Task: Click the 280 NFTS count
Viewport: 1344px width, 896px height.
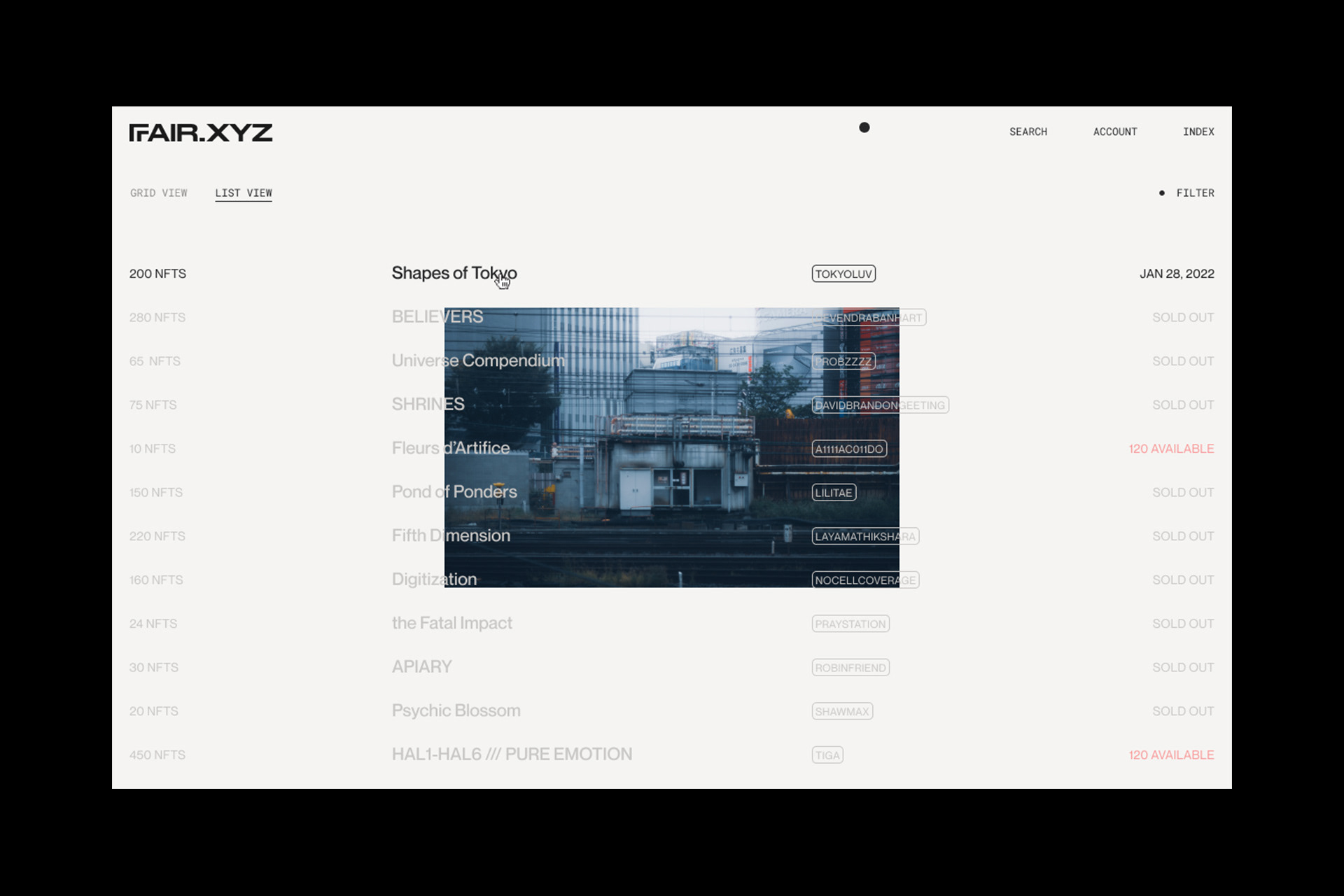Action: pos(157,318)
